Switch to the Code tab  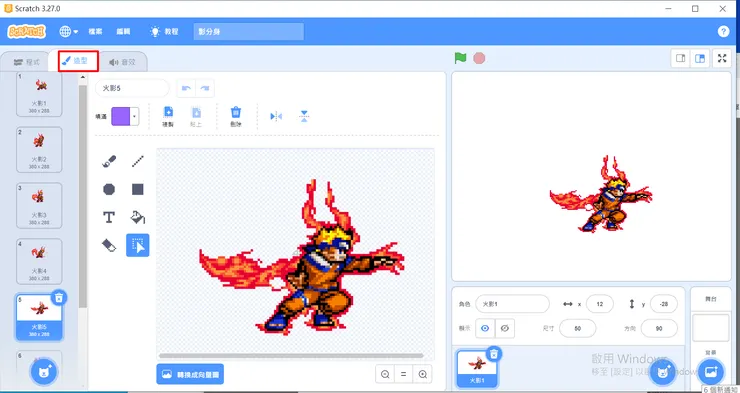pos(26,62)
